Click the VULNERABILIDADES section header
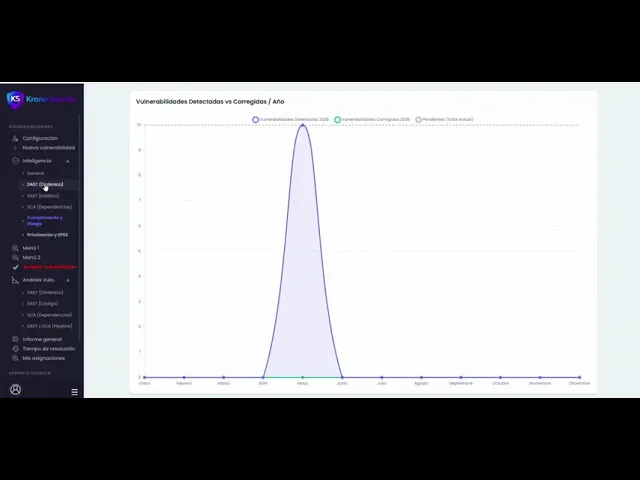 pyautogui.click(x=31, y=127)
